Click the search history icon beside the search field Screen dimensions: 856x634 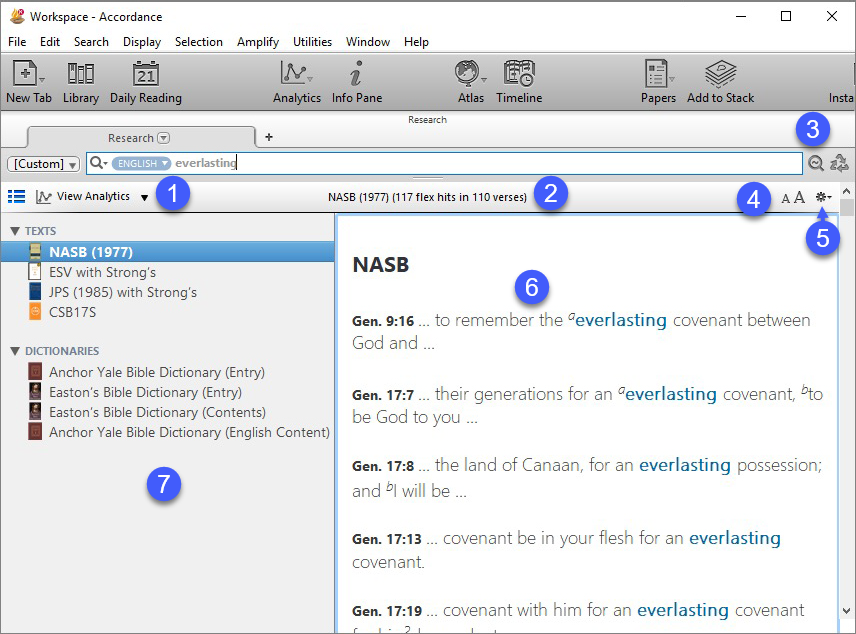pyautogui.click(x=816, y=163)
